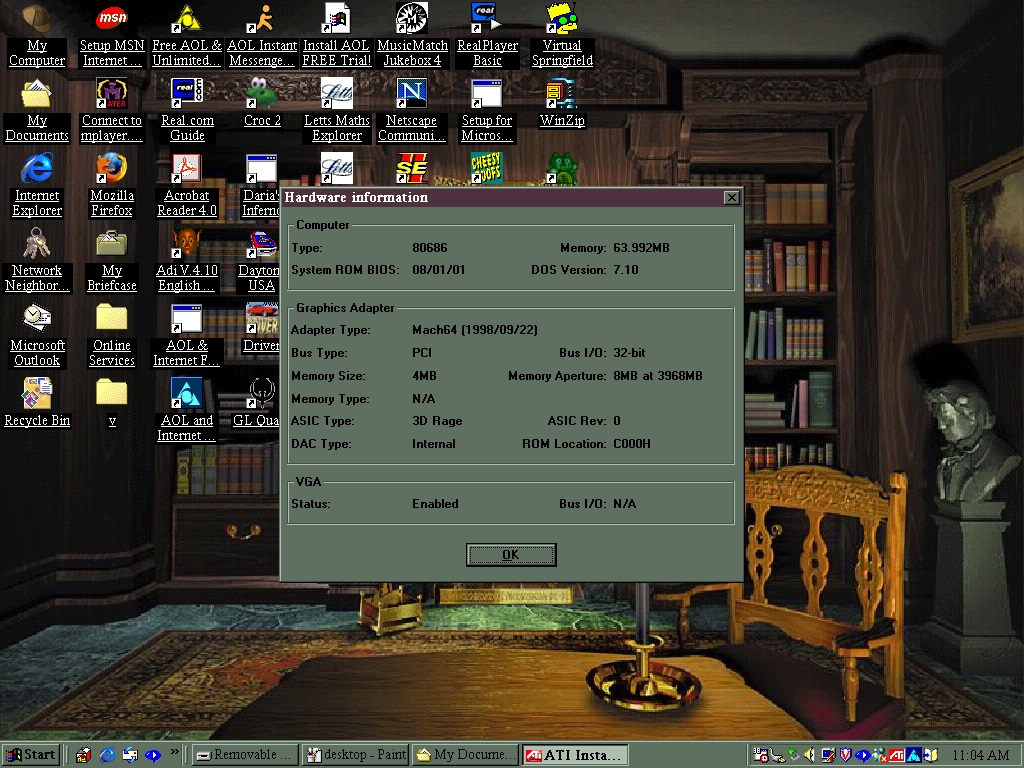Select the Online Services folder
Screen dimensions: 1024x768
point(112,318)
